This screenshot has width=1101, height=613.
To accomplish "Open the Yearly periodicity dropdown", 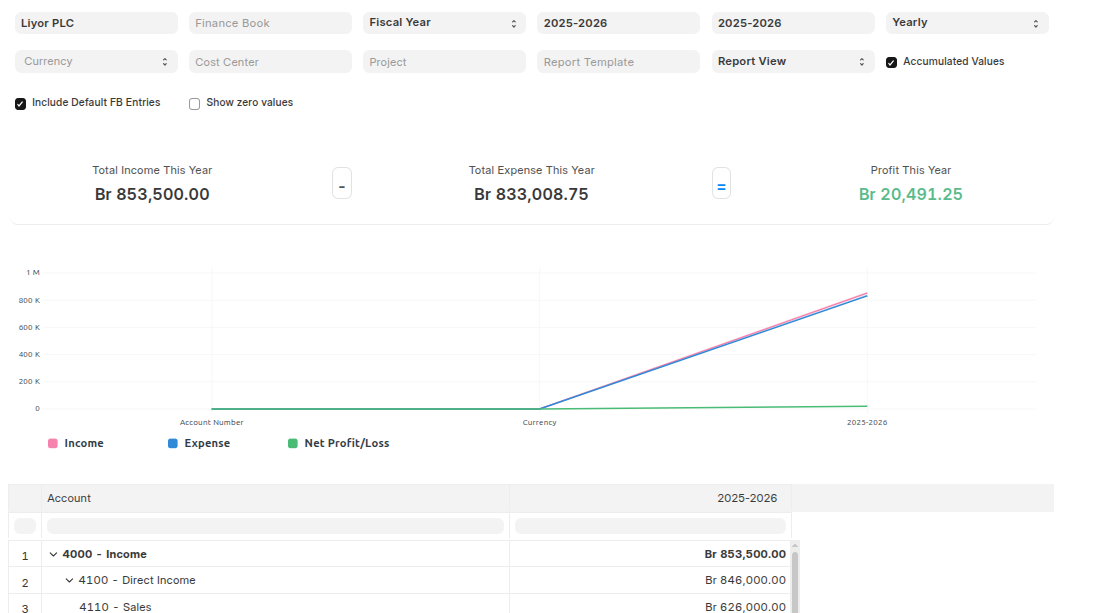I will (967, 23).
